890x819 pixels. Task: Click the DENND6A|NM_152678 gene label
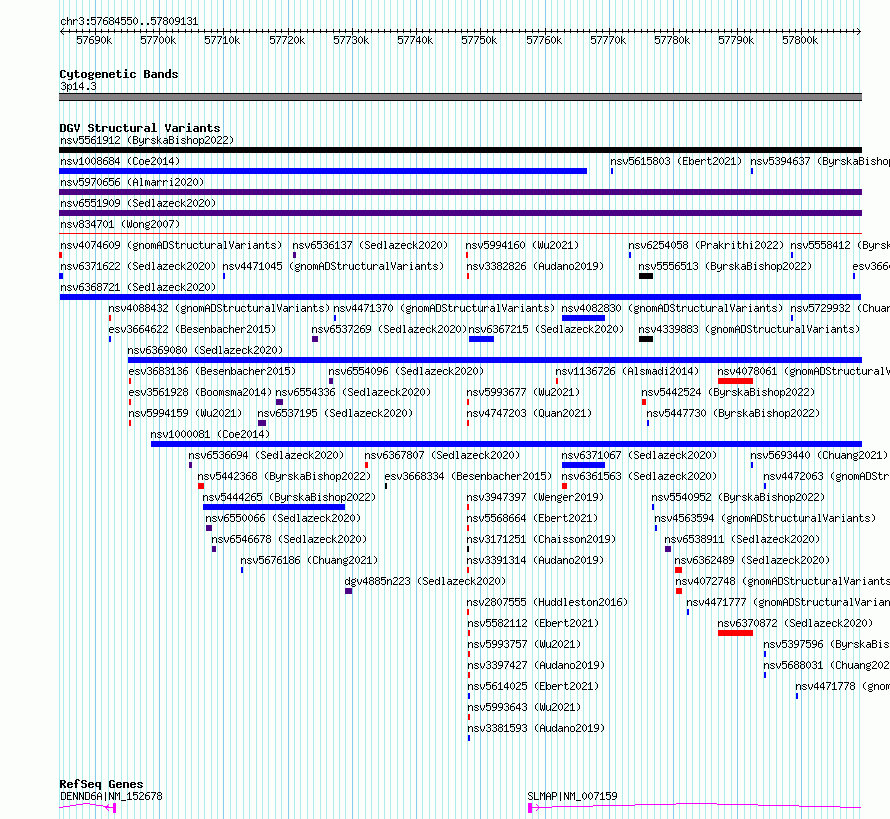(111, 796)
